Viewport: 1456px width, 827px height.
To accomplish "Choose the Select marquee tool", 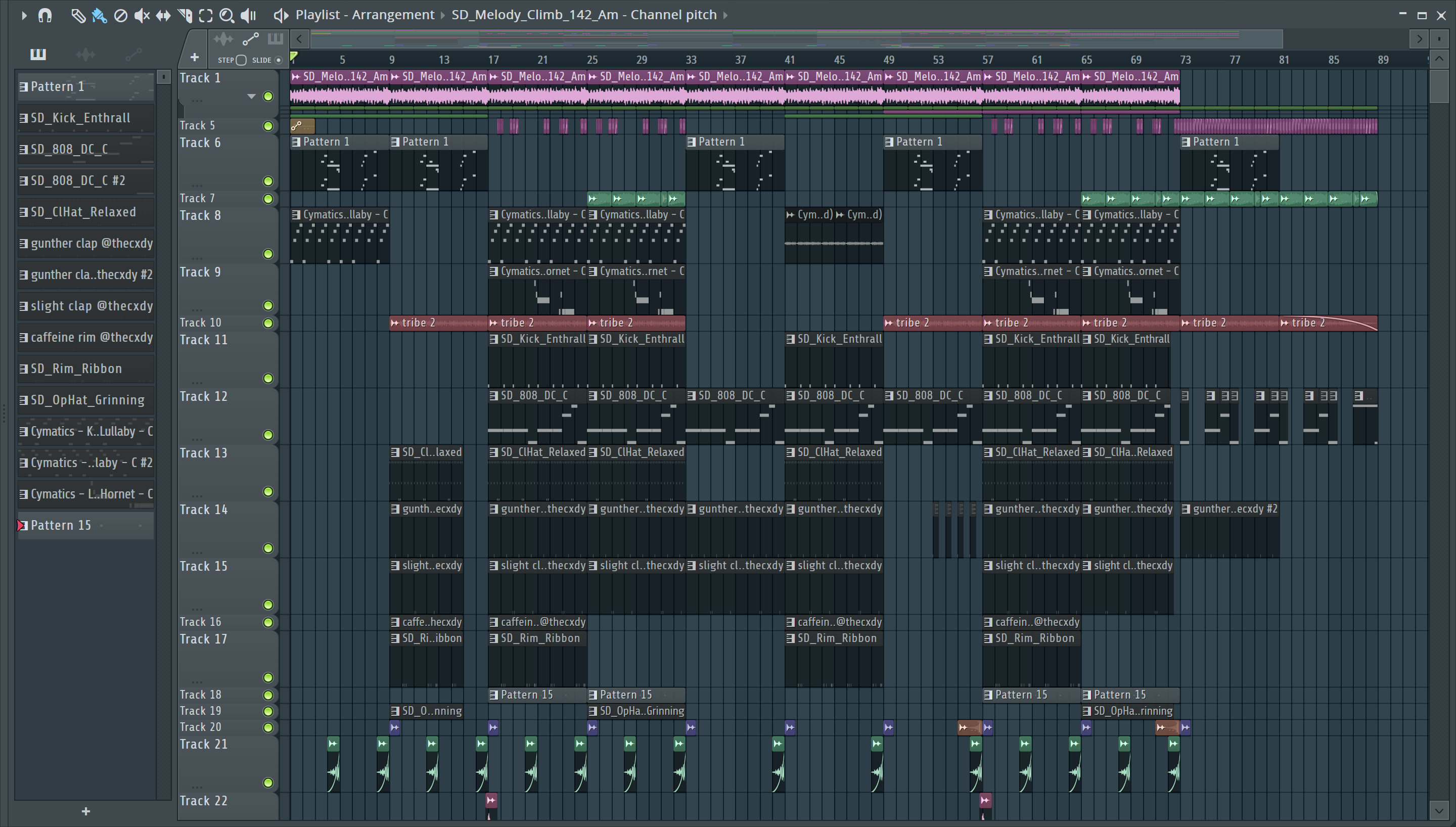I will coord(206,15).
